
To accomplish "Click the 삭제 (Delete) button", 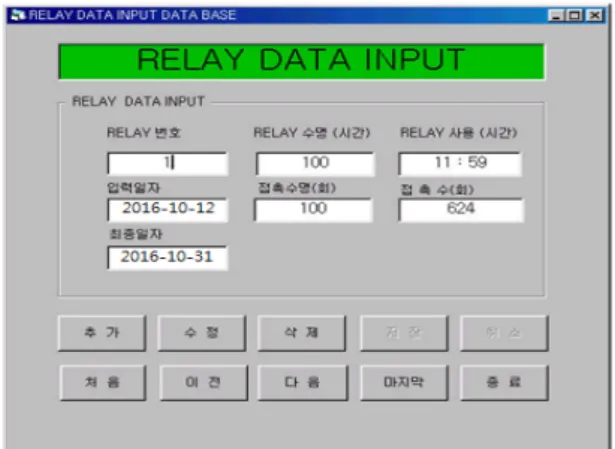I will [x=302, y=333].
